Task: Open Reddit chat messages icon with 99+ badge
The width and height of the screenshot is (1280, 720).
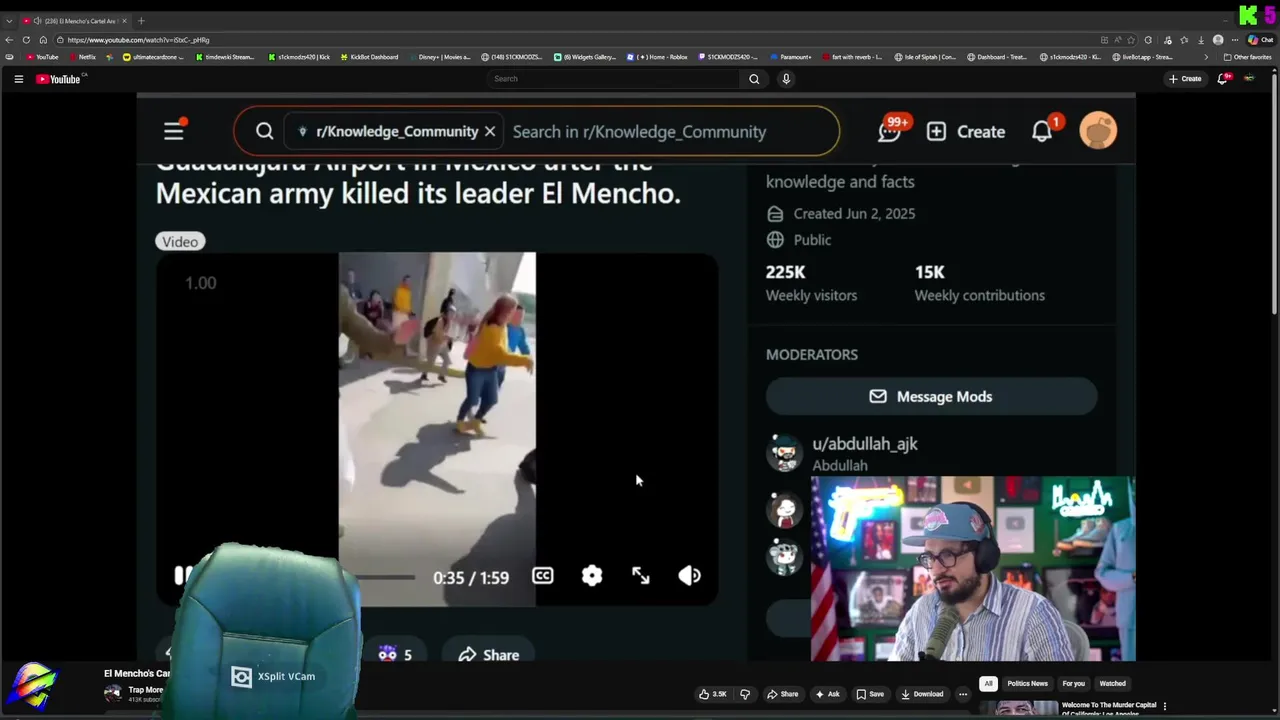Action: tap(890, 131)
